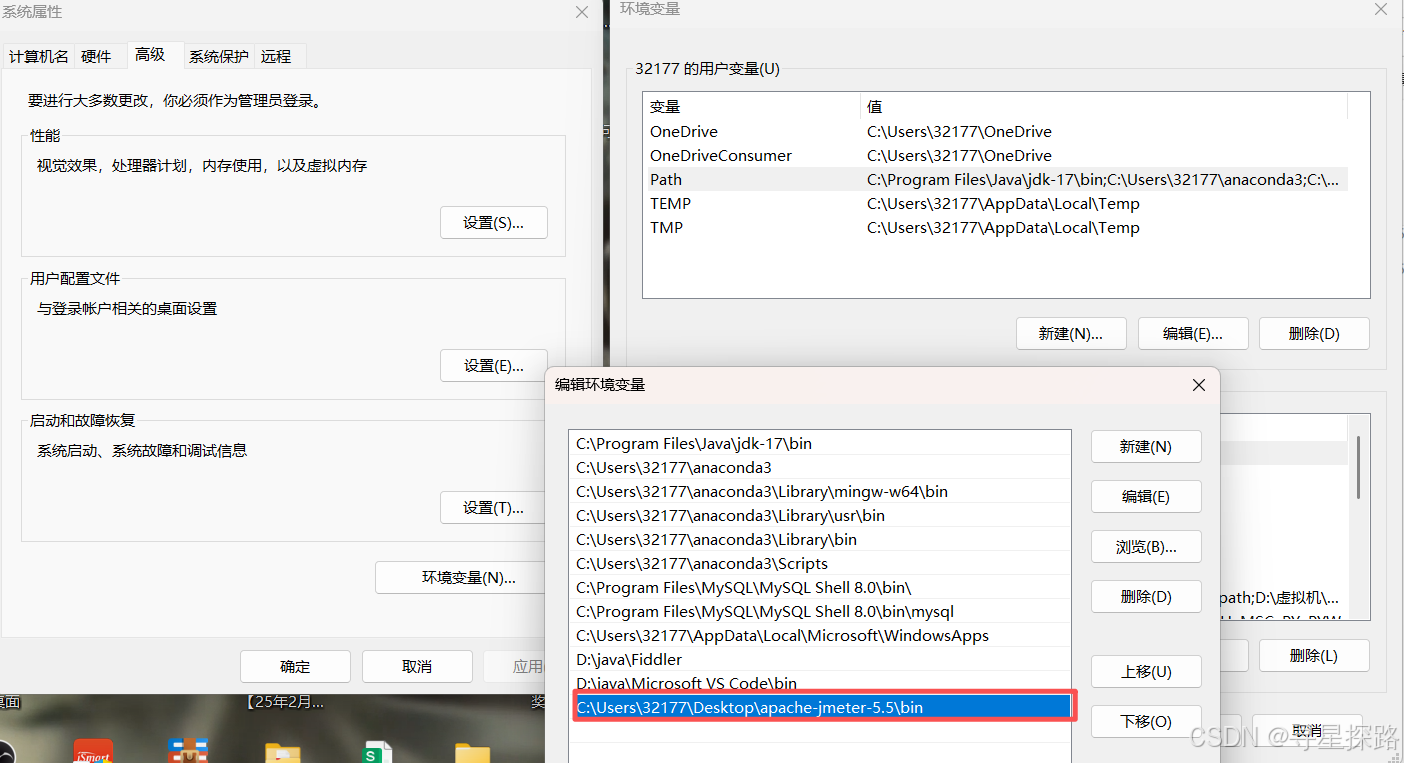The image size is (1404, 763).
Task: Open the WinRAR archive desktop icon
Action: click(188, 750)
